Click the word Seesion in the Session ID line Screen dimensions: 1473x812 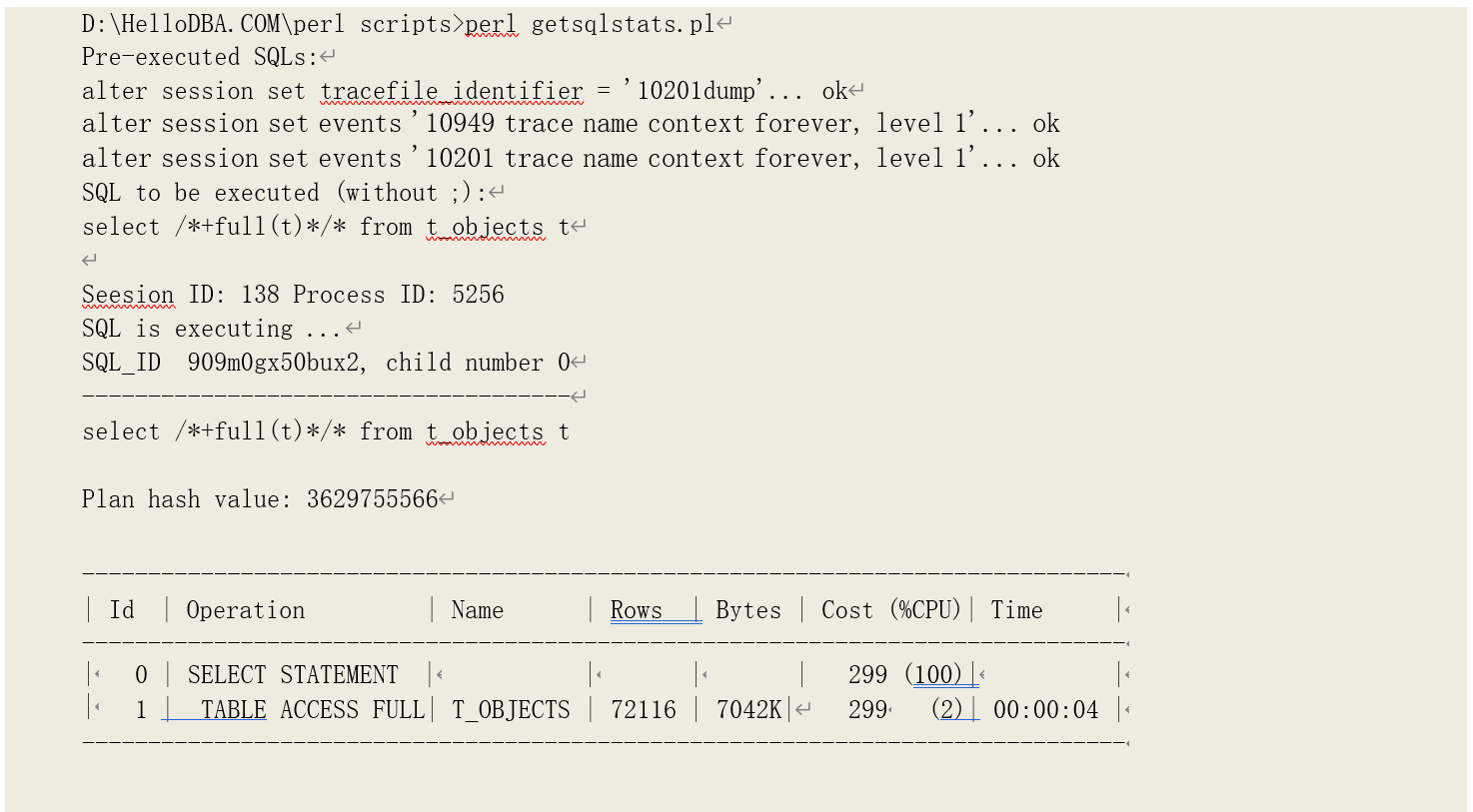pyautogui.click(x=128, y=295)
